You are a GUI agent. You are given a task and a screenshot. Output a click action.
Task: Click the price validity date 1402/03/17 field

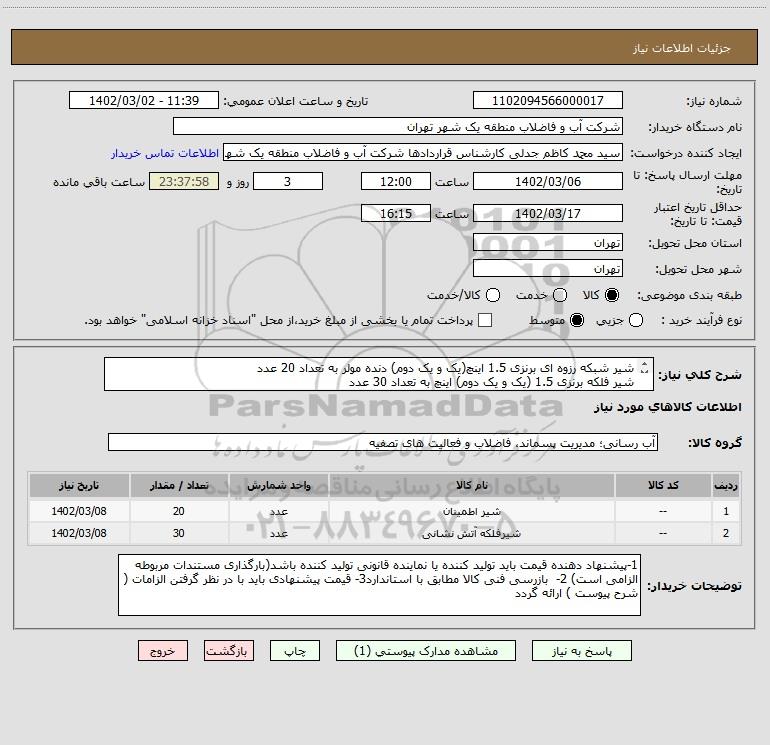click(548, 213)
